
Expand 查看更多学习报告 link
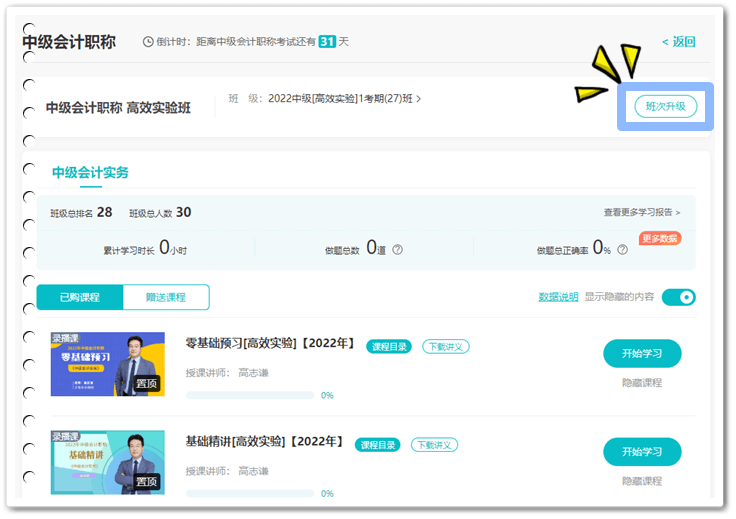coord(641,213)
